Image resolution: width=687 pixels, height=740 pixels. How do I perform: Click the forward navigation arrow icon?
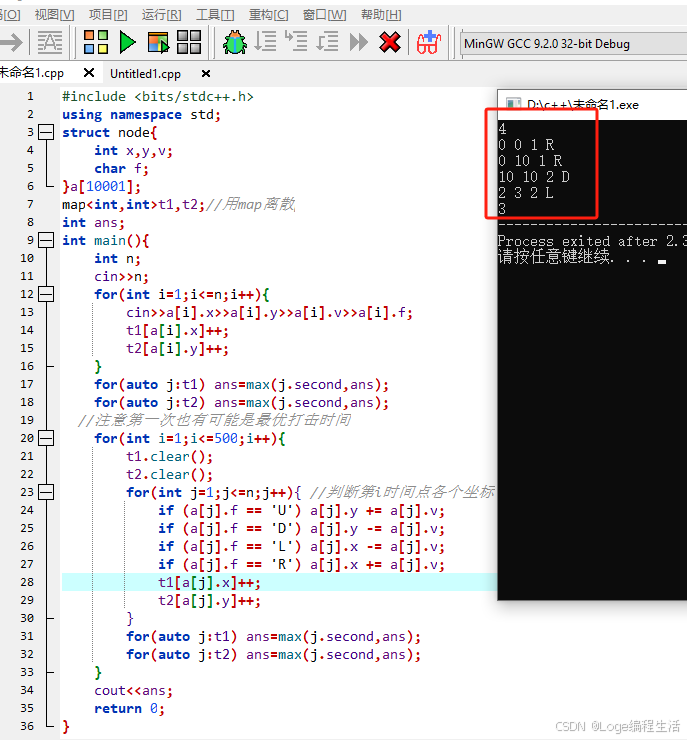pyautogui.click(x=11, y=42)
